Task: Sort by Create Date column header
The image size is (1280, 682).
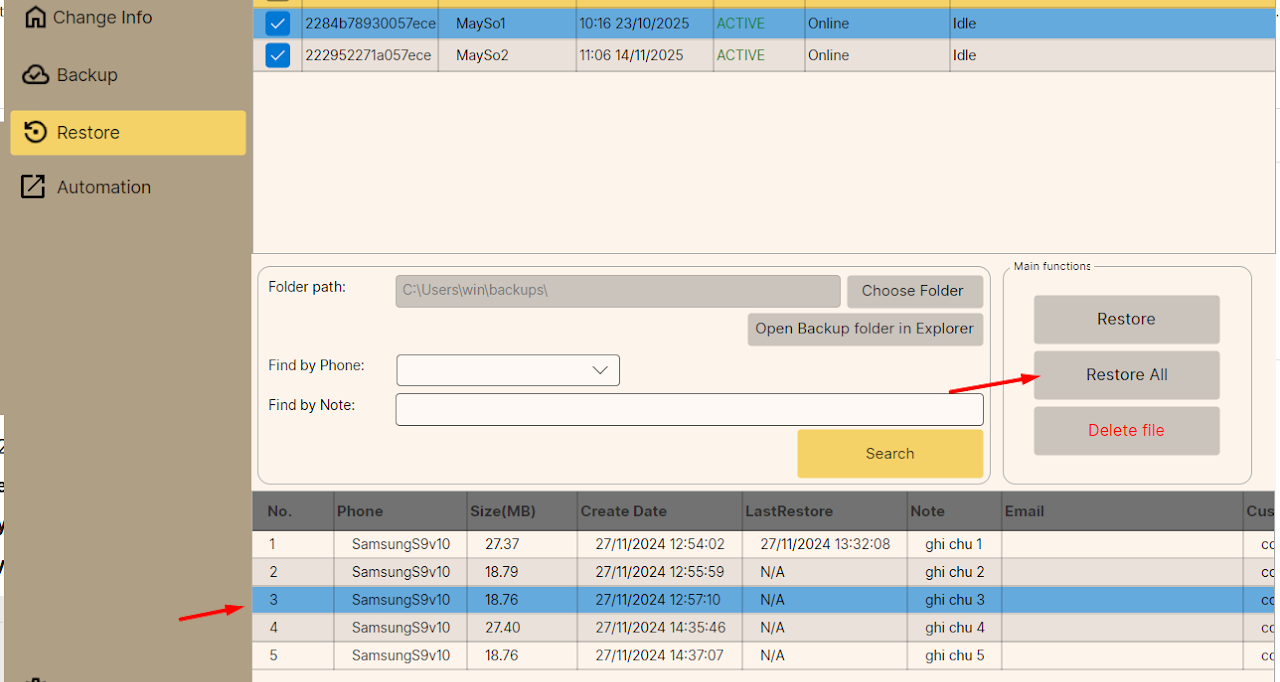Action: pos(623,511)
